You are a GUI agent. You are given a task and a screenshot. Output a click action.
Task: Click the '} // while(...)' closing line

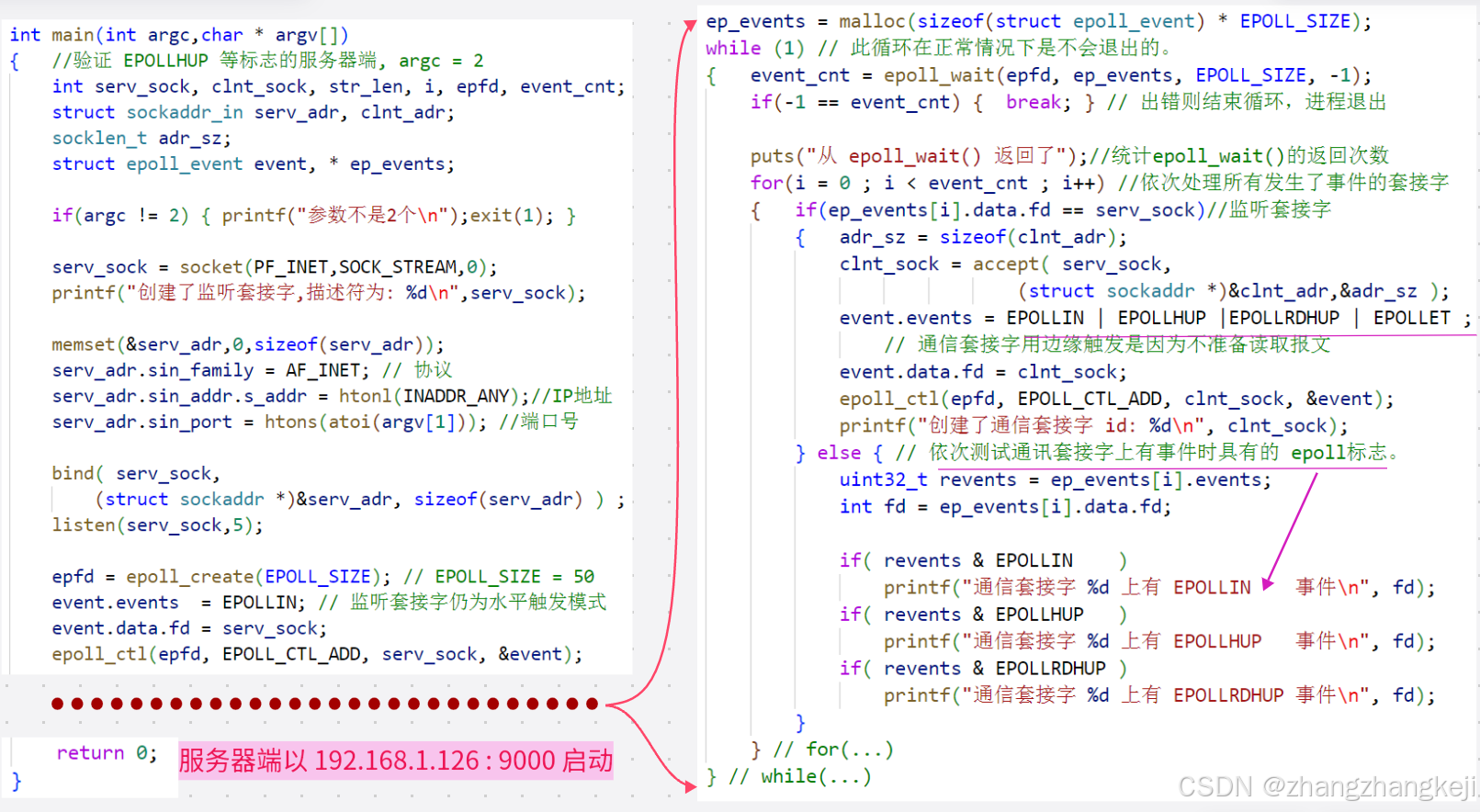pyautogui.click(x=788, y=776)
